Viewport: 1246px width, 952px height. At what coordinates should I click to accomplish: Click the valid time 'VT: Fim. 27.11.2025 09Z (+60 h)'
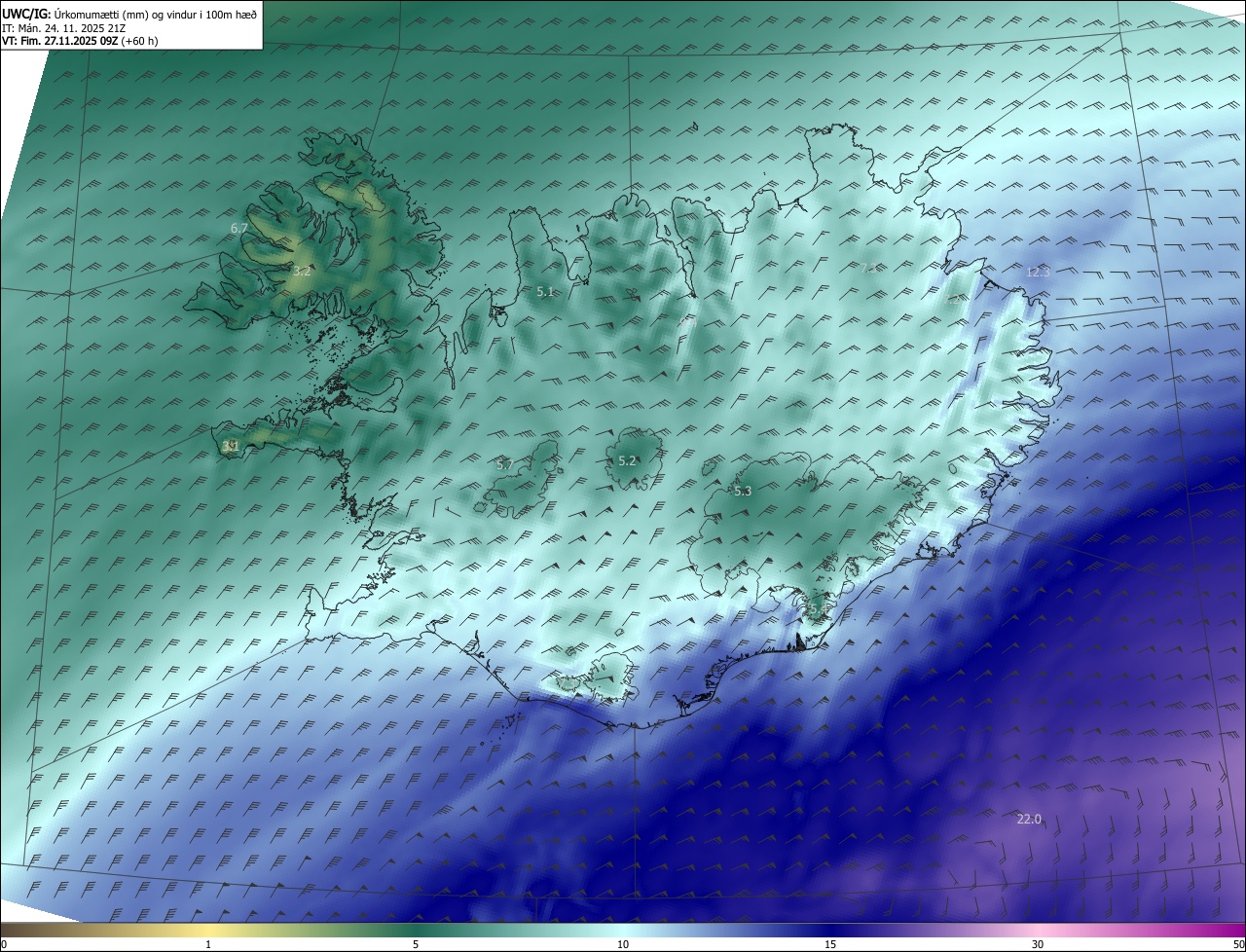coord(80,41)
